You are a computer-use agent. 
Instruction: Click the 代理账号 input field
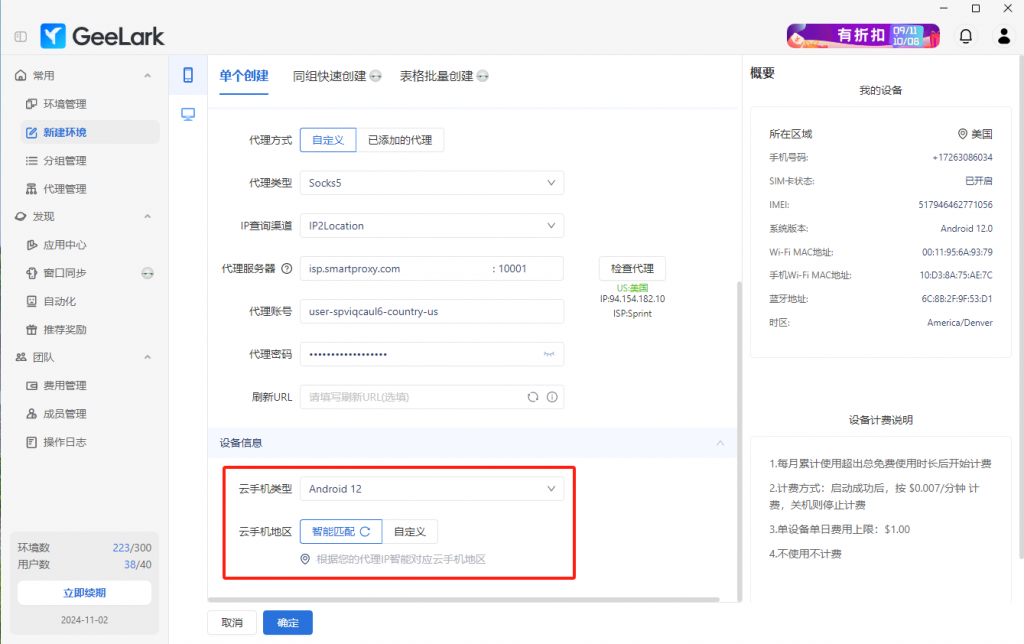(x=432, y=311)
